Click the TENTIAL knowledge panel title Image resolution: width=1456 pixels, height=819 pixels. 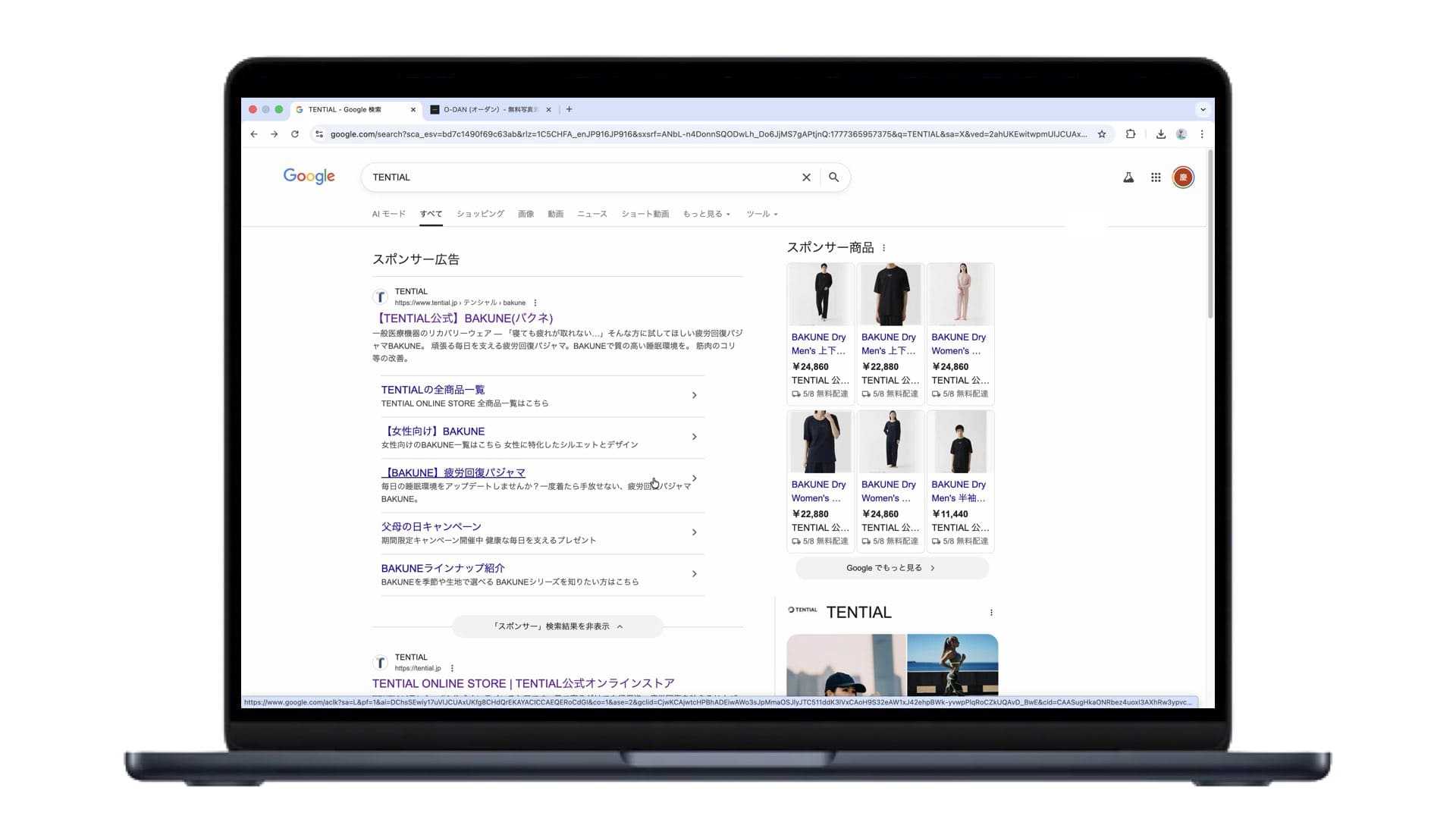coord(858,613)
